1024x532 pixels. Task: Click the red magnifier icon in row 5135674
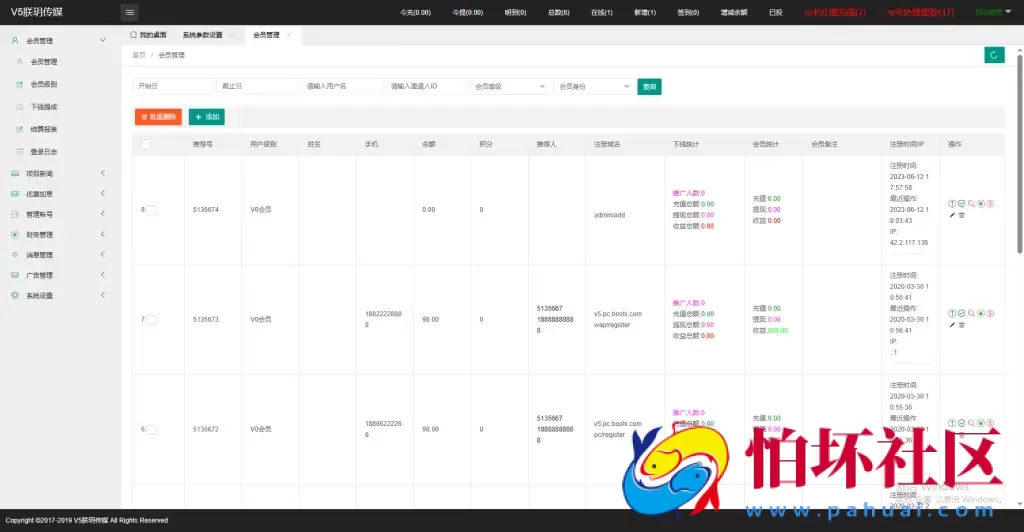(971, 204)
